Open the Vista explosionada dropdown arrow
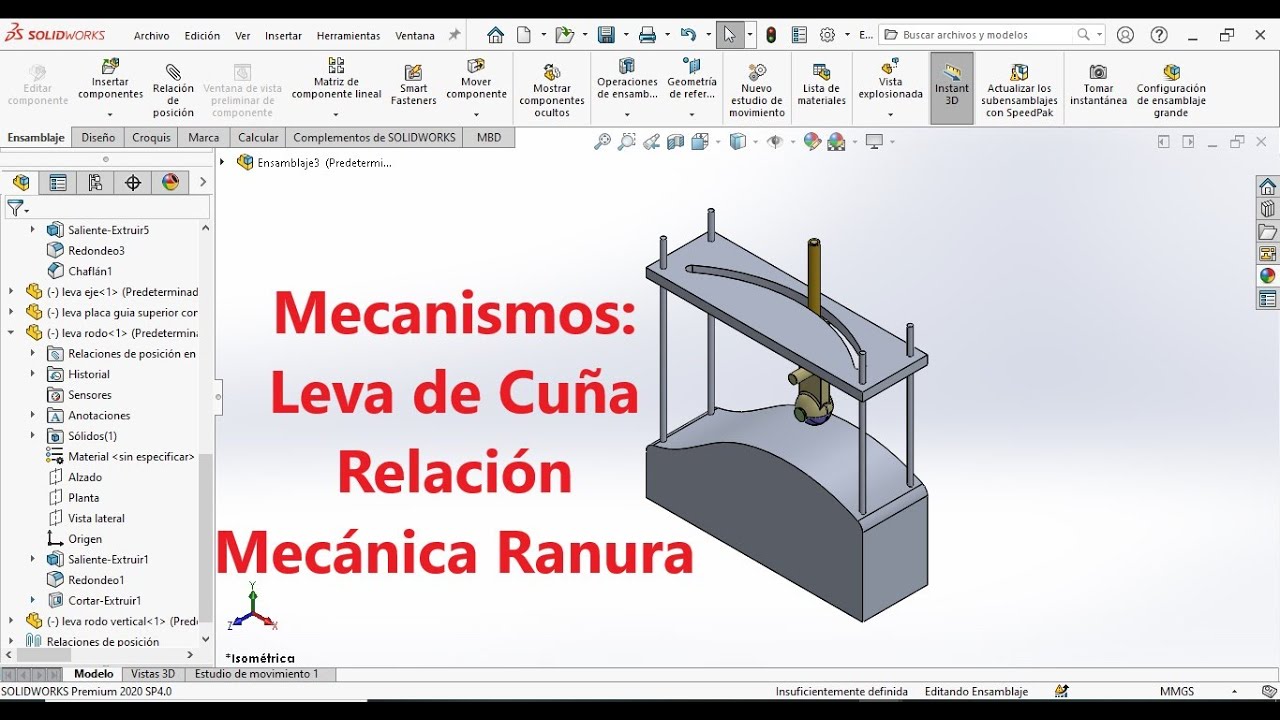 [890, 113]
